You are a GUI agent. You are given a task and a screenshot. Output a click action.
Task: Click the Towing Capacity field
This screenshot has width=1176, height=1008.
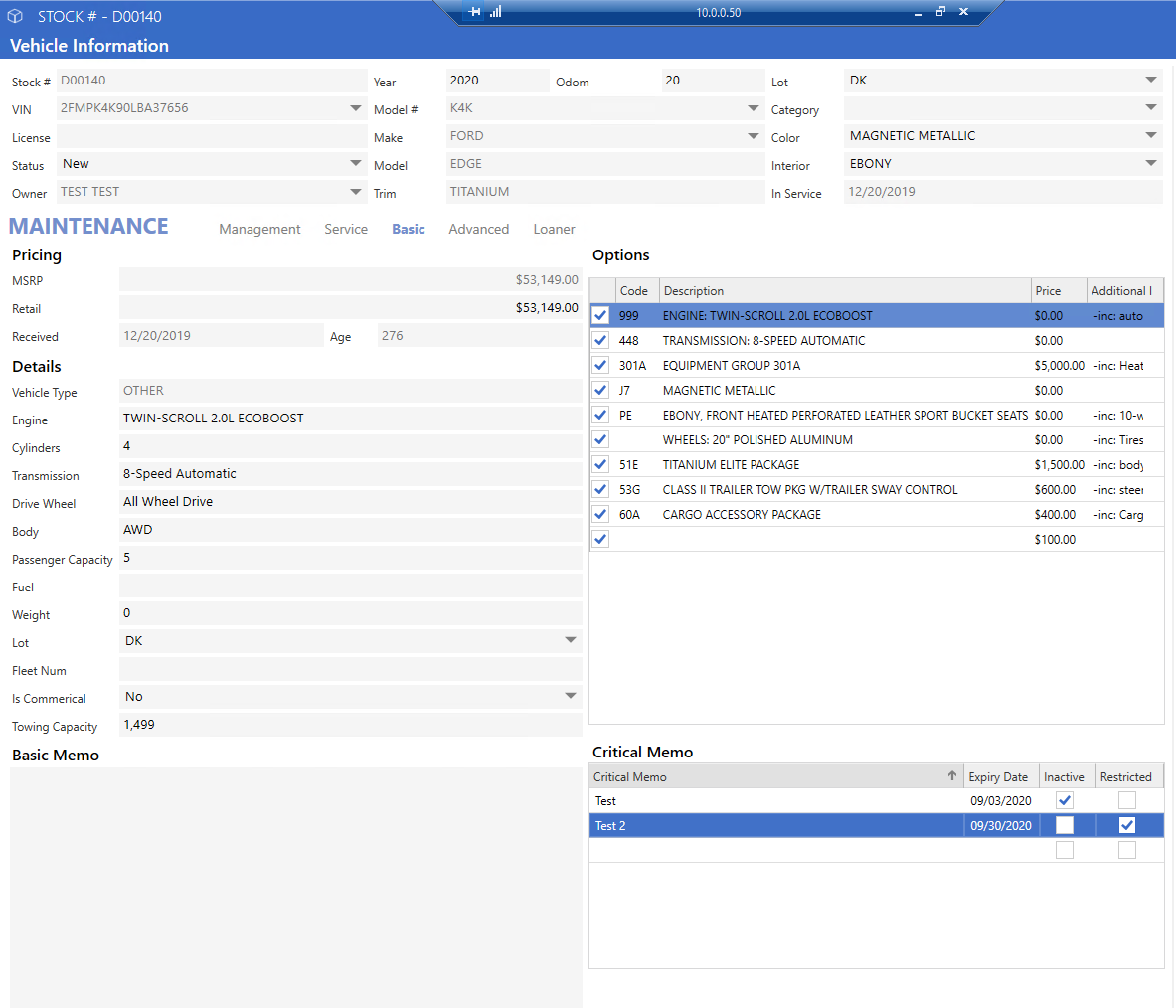350,725
